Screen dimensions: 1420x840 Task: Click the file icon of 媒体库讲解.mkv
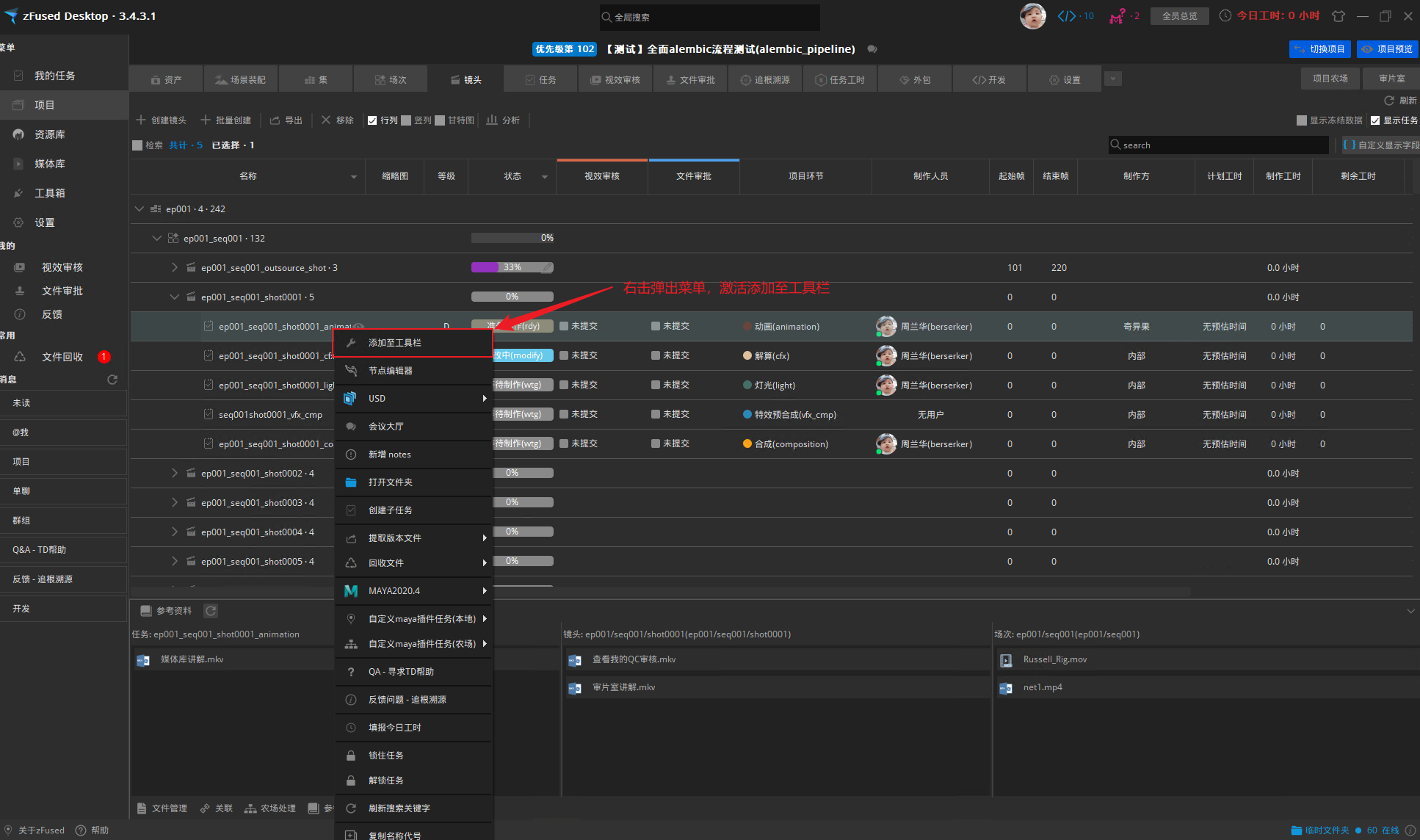pyautogui.click(x=143, y=660)
